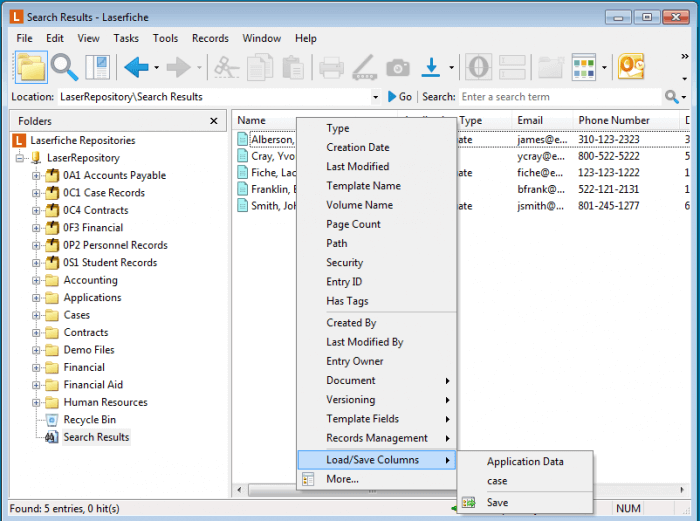Click the horizontal scrollbar left arrow
700x521 pixels.
coord(239,490)
